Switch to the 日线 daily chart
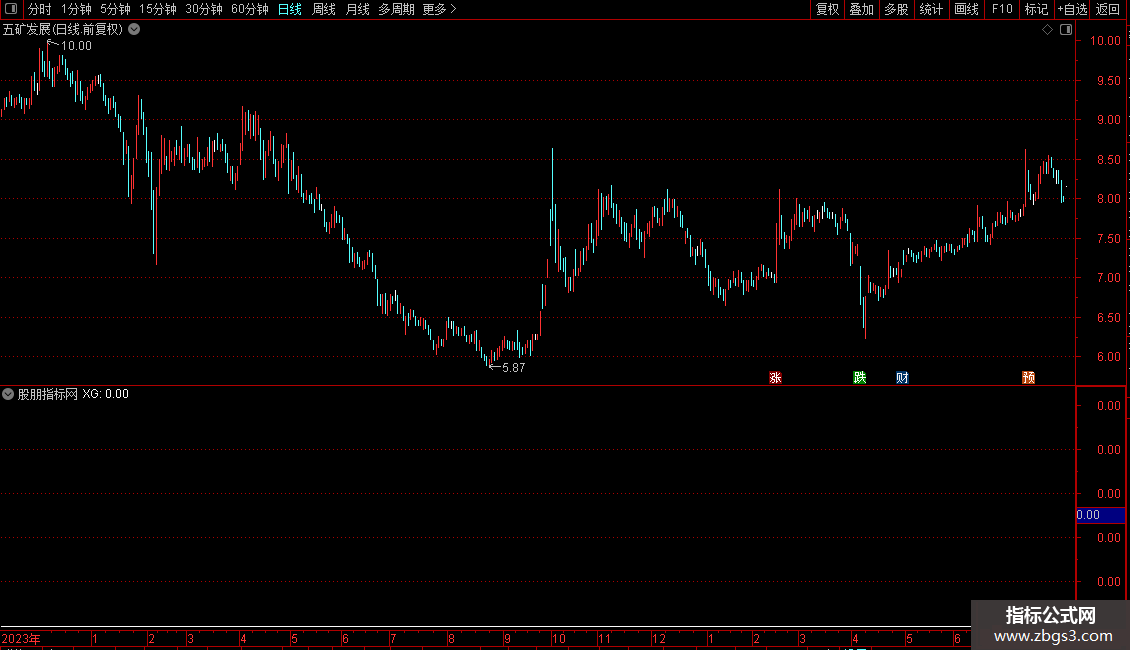1130x650 pixels. click(x=290, y=9)
